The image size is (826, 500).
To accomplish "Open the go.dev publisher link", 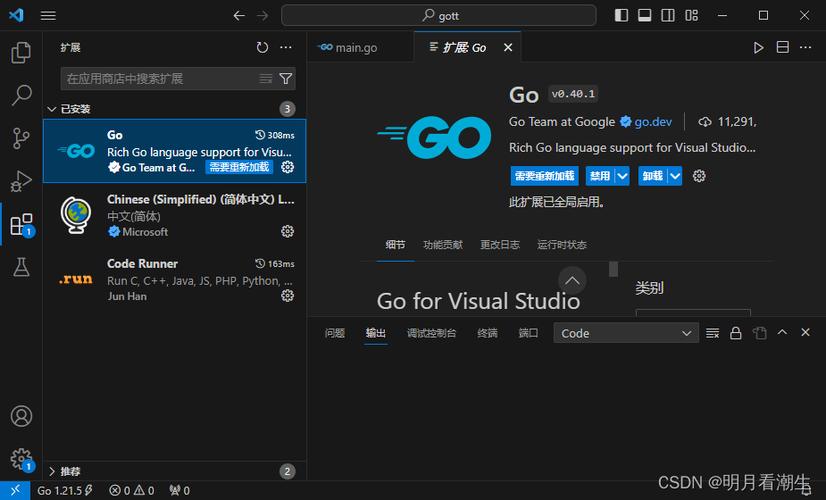I will pyautogui.click(x=653, y=122).
